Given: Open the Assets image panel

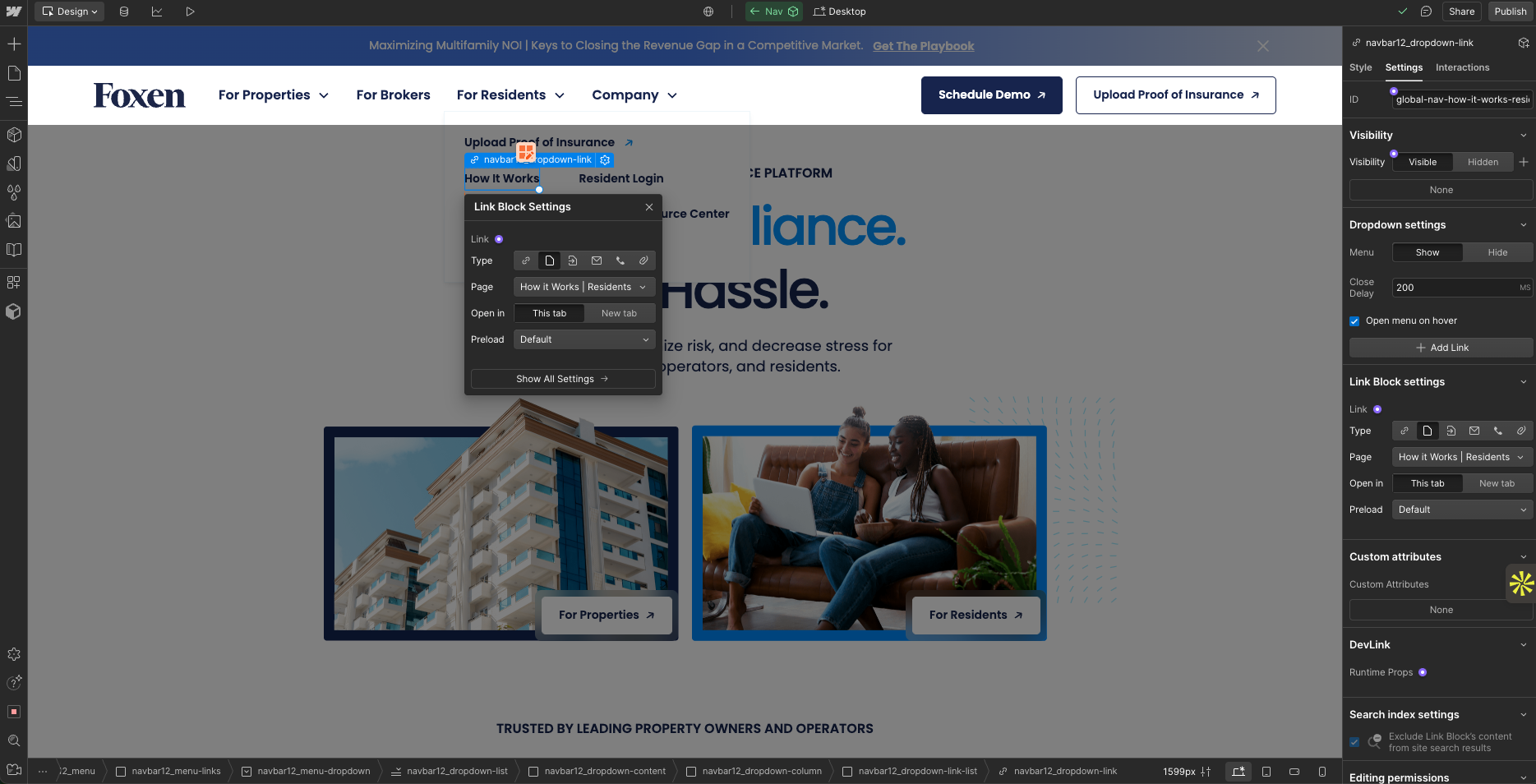Looking at the screenshot, I should (x=14, y=221).
